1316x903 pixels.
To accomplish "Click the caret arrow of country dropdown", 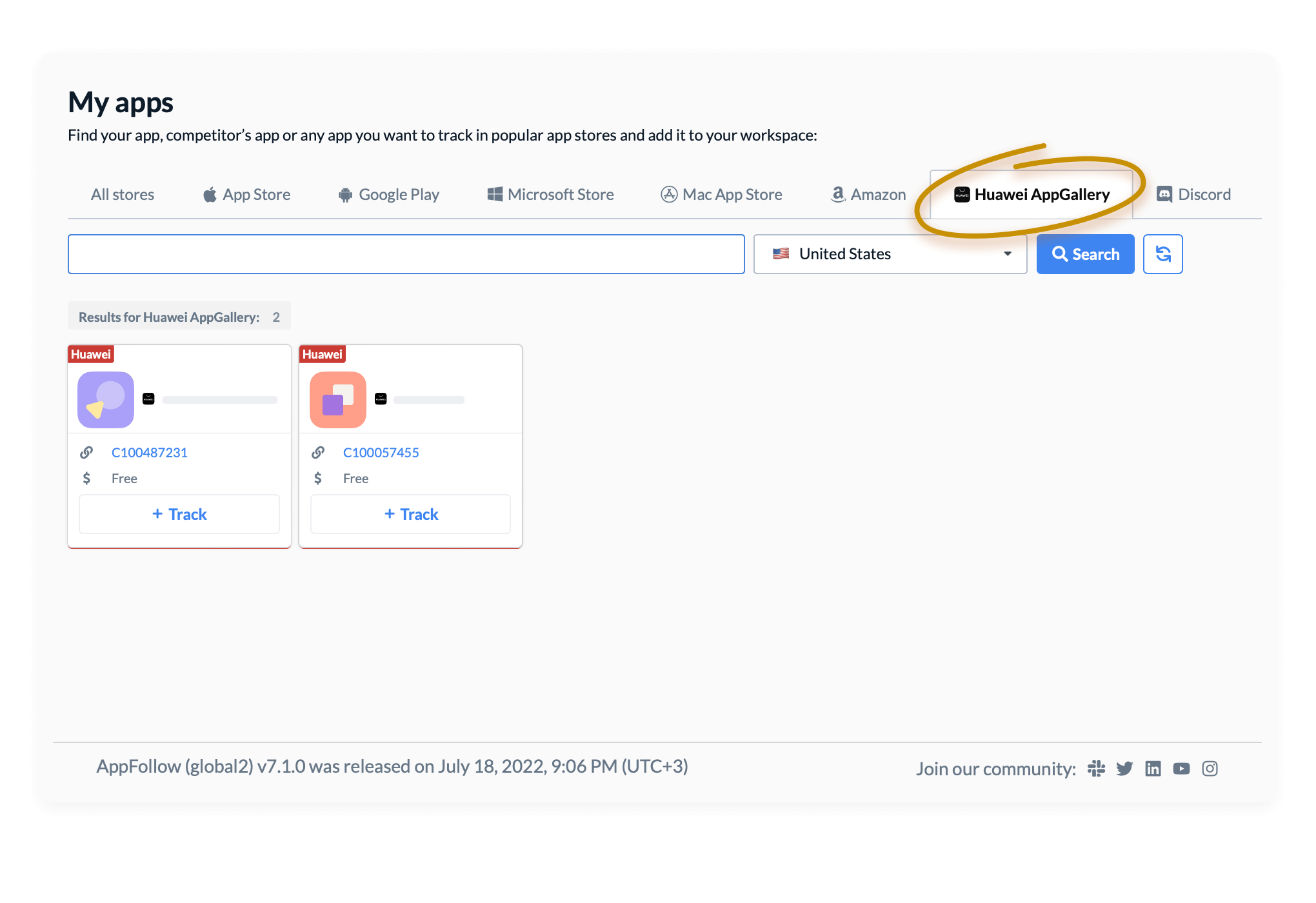I will coord(1008,254).
